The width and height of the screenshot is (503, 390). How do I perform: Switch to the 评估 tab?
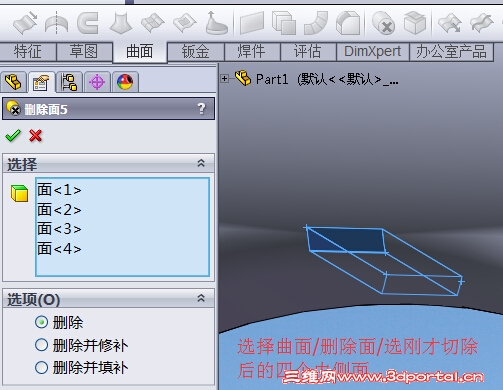308,52
